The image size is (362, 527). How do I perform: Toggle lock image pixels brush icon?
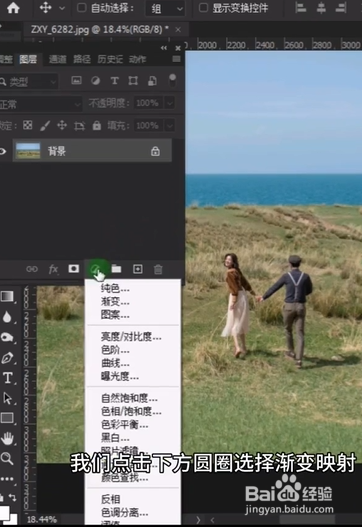click(45, 126)
